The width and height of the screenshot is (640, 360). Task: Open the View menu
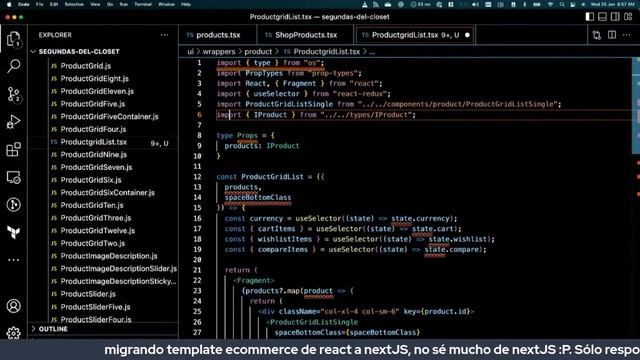95,4
